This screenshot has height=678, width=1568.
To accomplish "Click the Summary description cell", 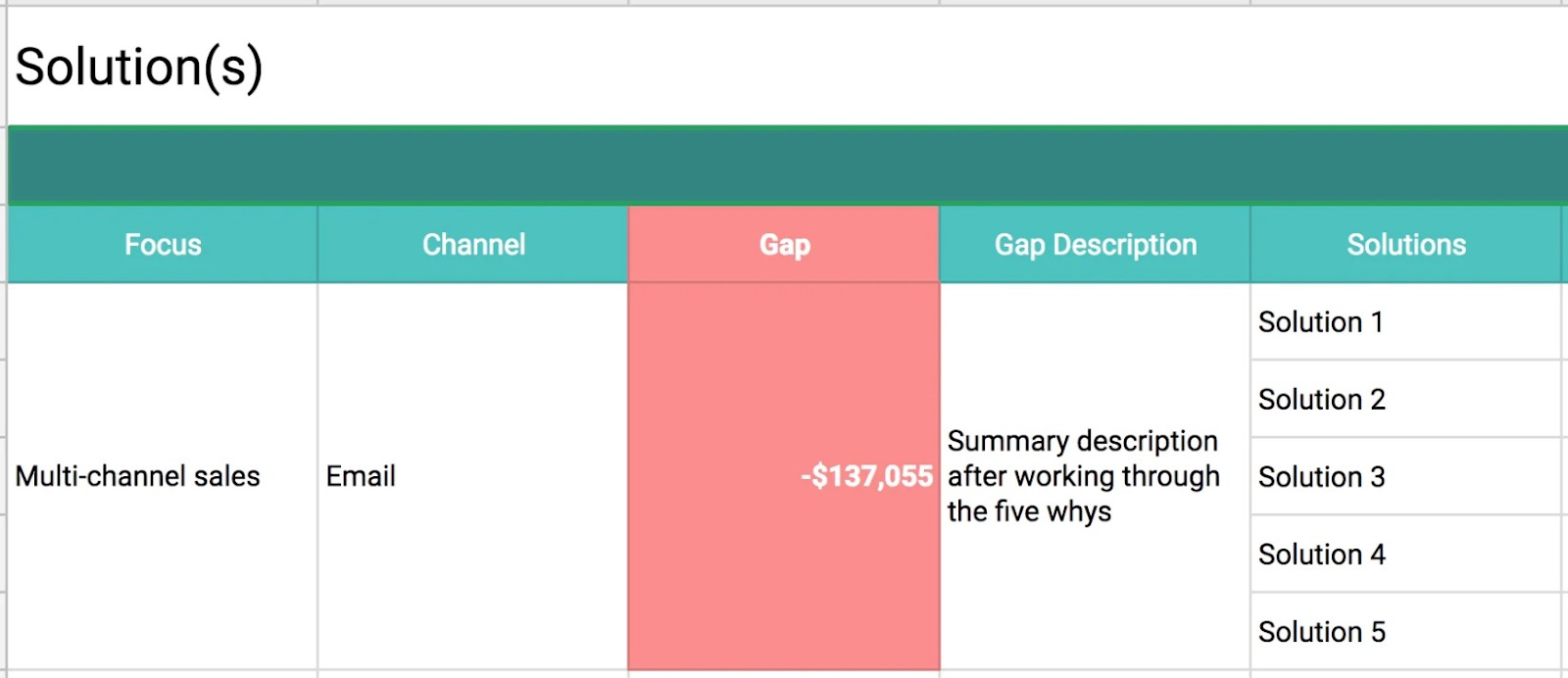I will click(x=1095, y=476).
